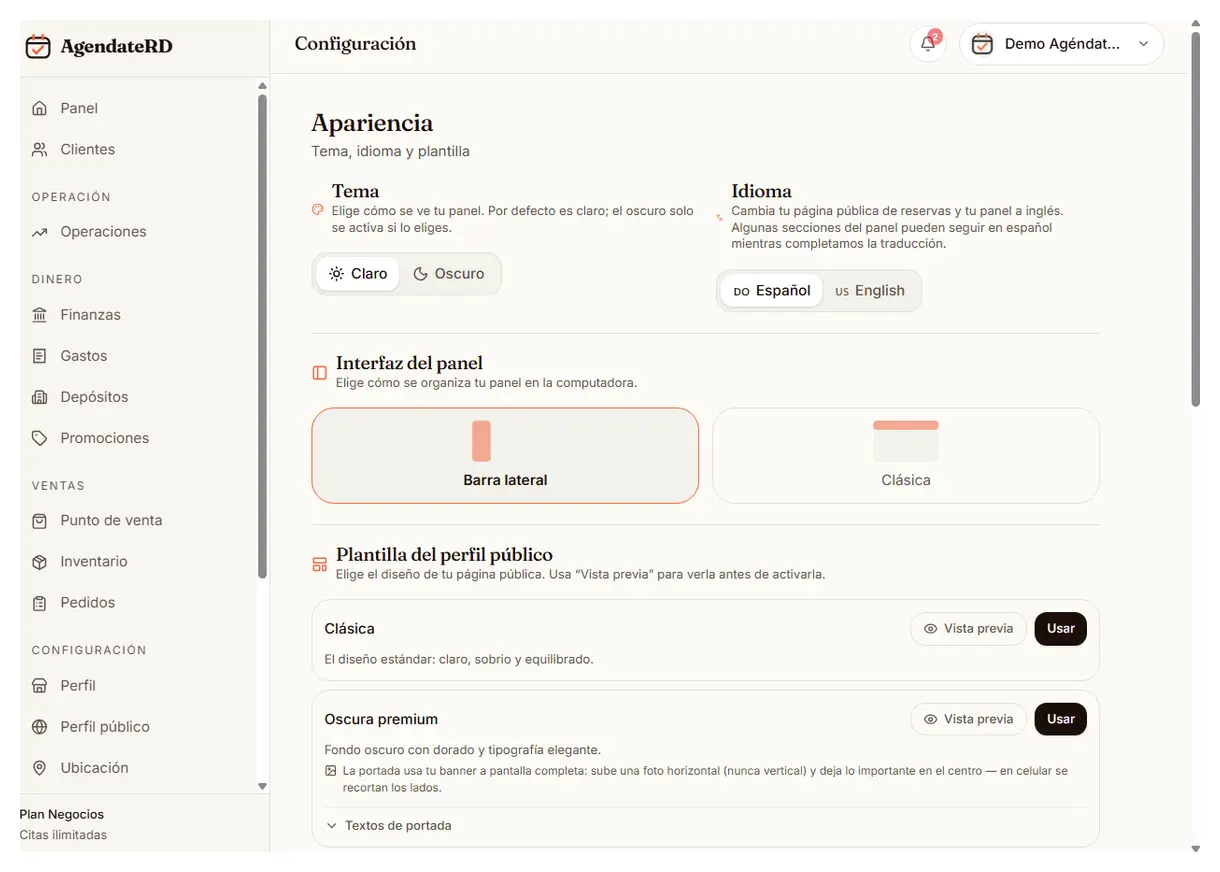Open the notifications bell icon
This screenshot has width=1220, height=872.
pos(928,44)
